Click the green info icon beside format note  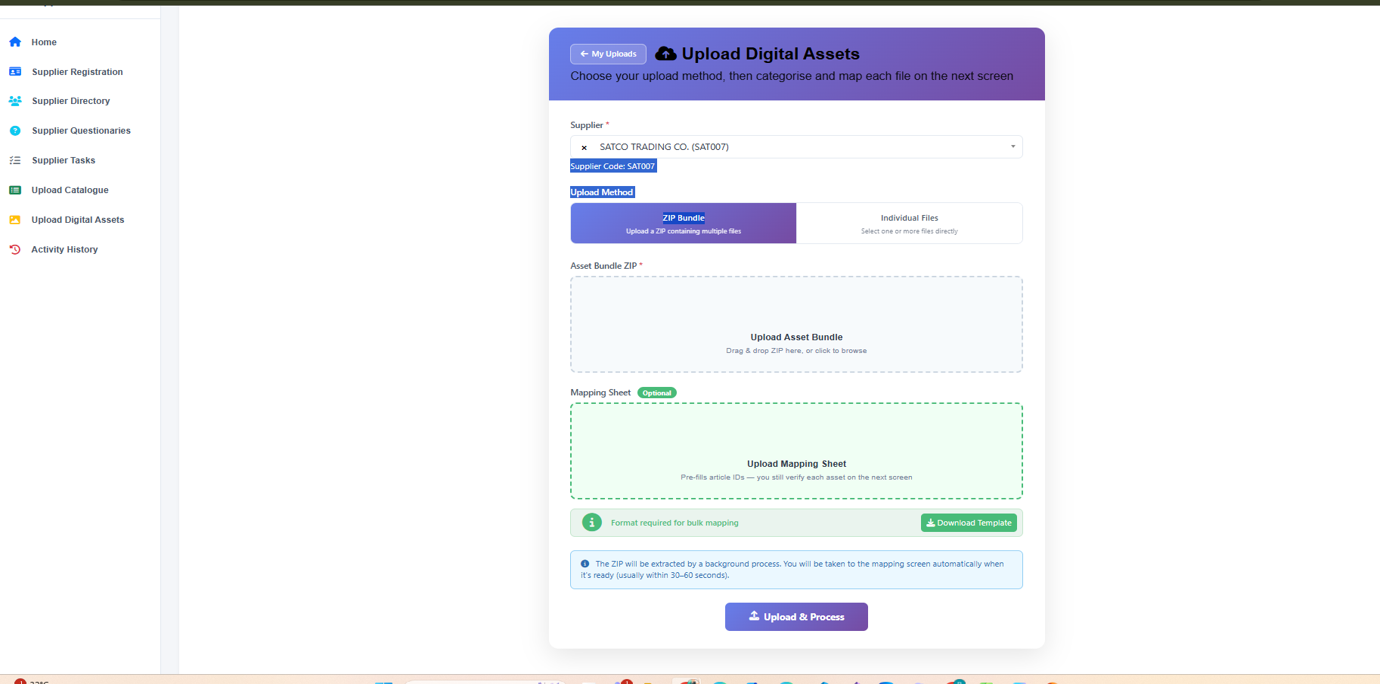pos(592,522)
